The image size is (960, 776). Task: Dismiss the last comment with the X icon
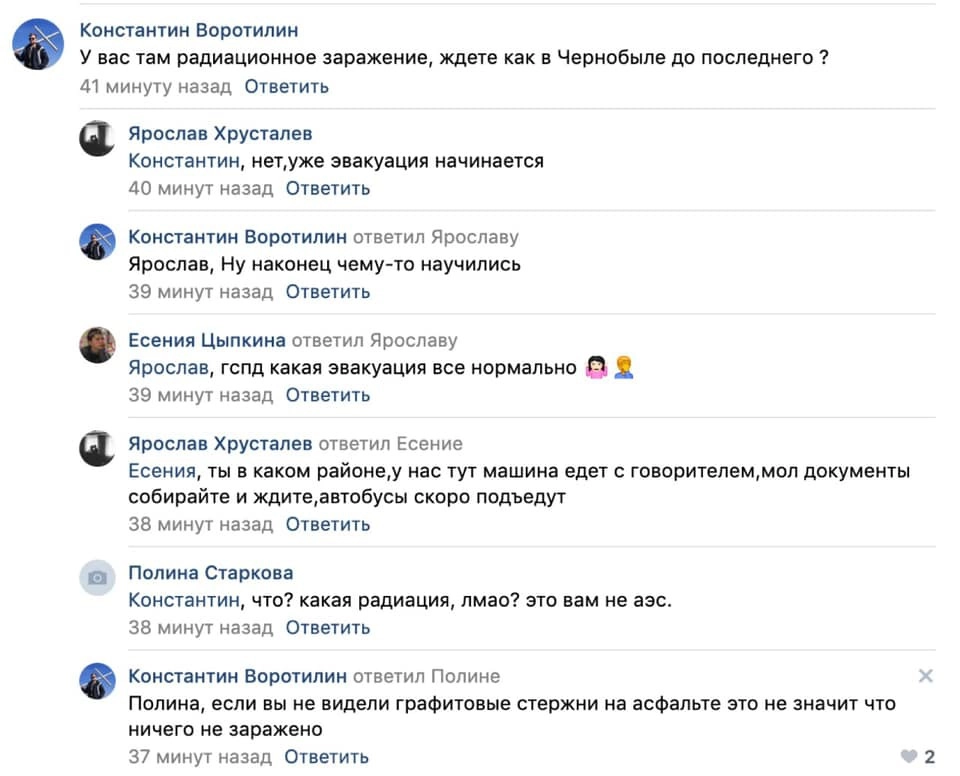[x=925, y=676]
